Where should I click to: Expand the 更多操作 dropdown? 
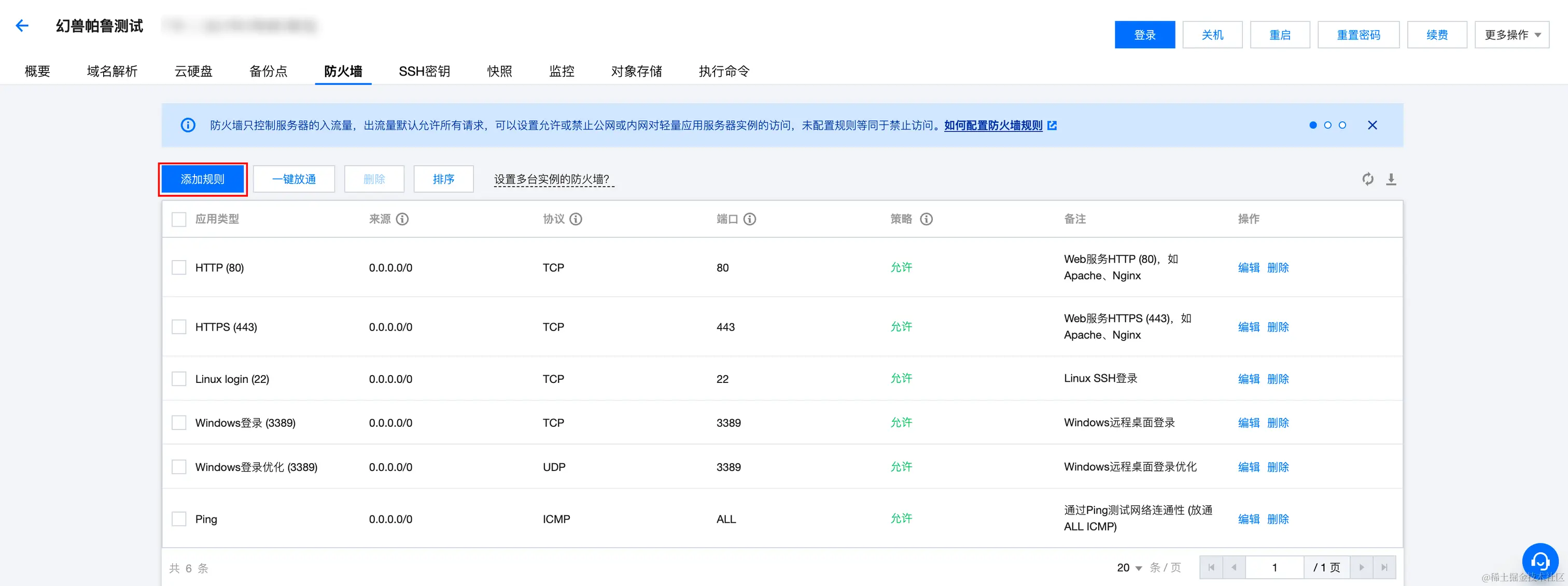[x=1512, y=35]
